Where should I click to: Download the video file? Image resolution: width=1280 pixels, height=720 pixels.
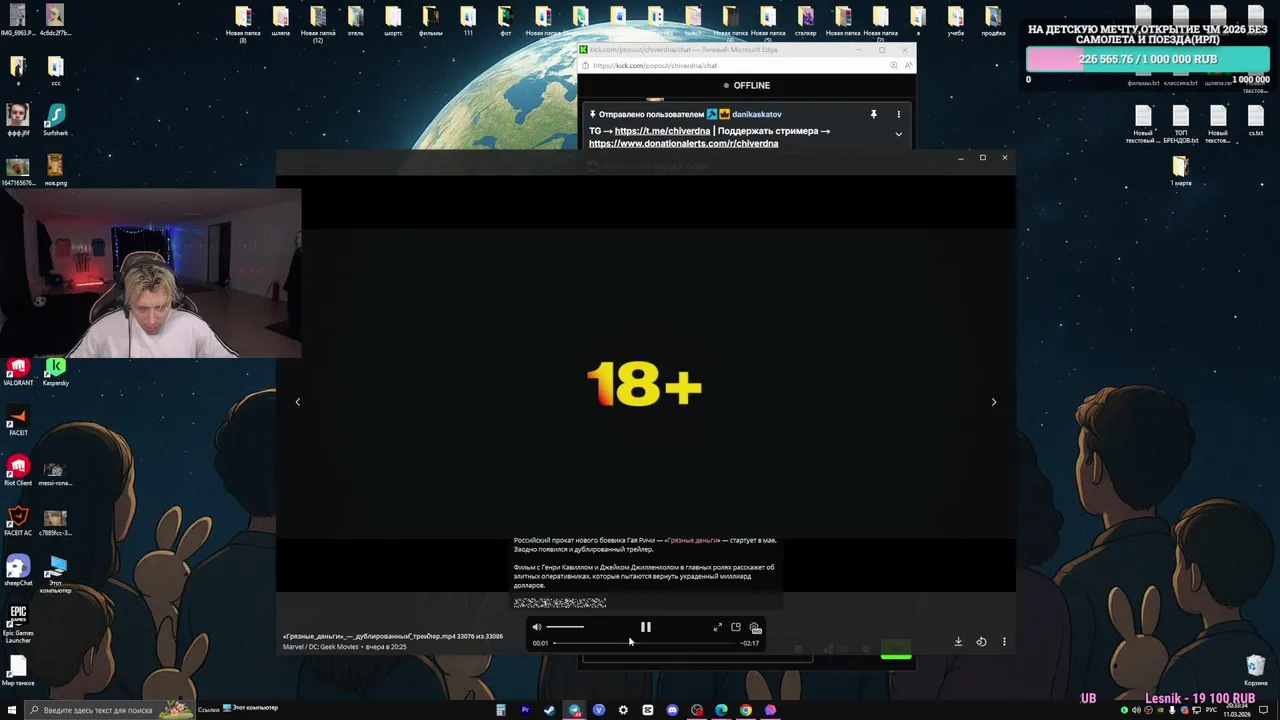tap(958, 642)
